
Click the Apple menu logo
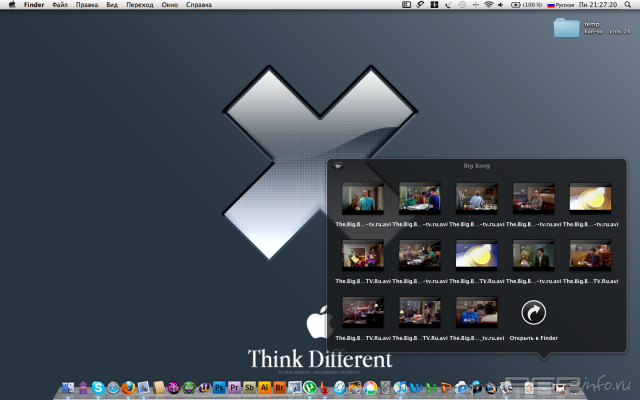click(11, 5)
